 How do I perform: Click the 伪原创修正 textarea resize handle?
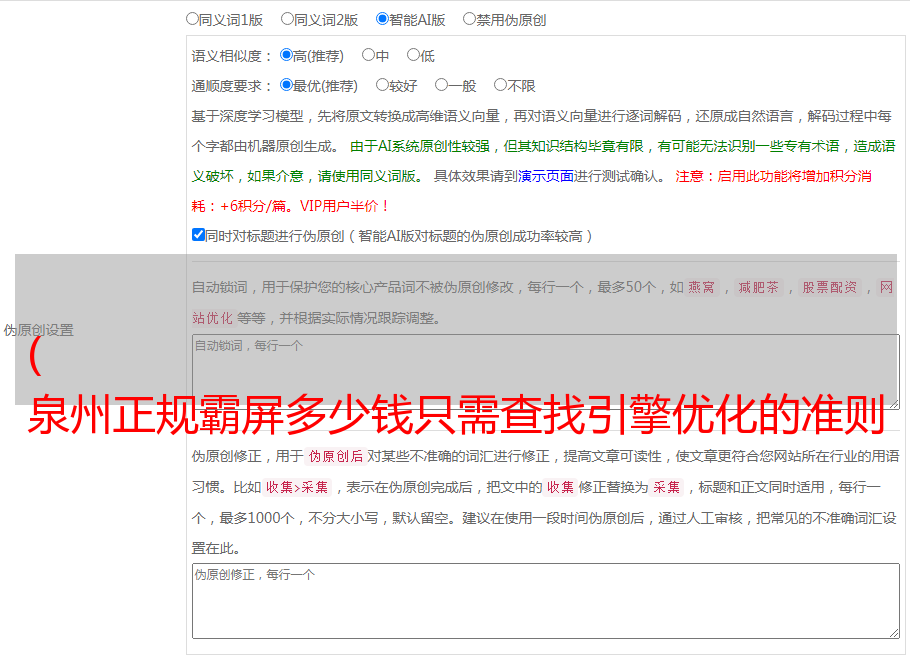click(x=894, y=633)
